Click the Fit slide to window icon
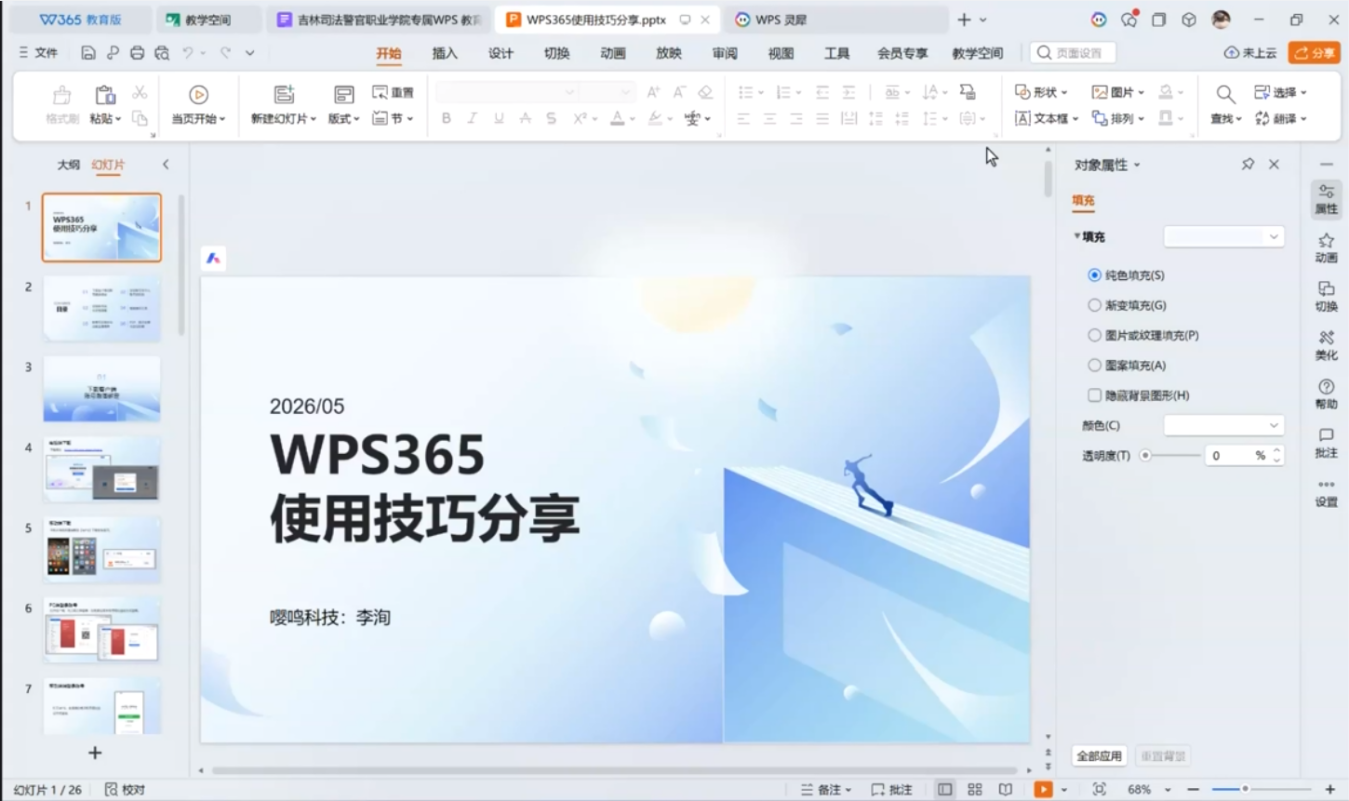Viewport: 1349px width, 801px height. 1099,789
